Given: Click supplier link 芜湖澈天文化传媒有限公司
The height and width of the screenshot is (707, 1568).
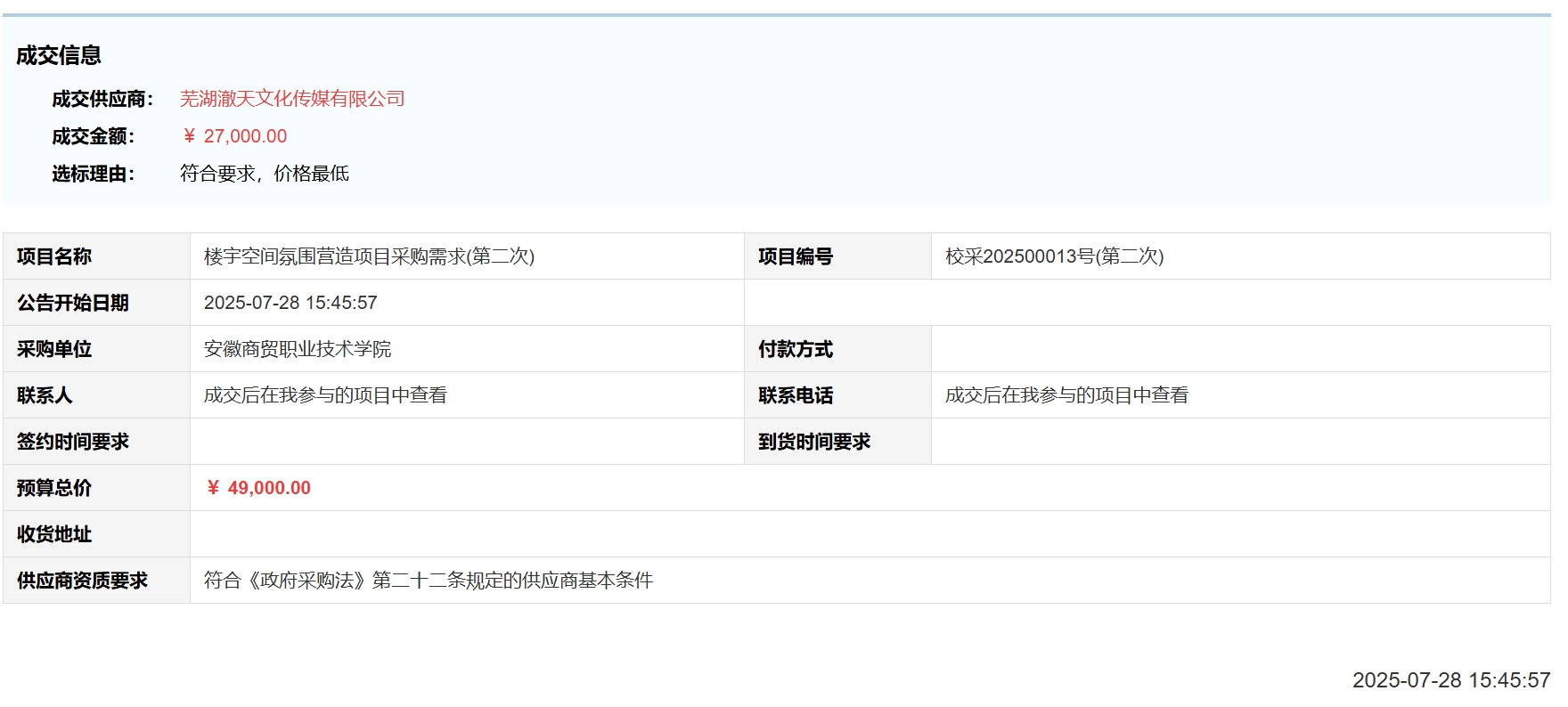Looking at the screenshot, I should 292,99.
